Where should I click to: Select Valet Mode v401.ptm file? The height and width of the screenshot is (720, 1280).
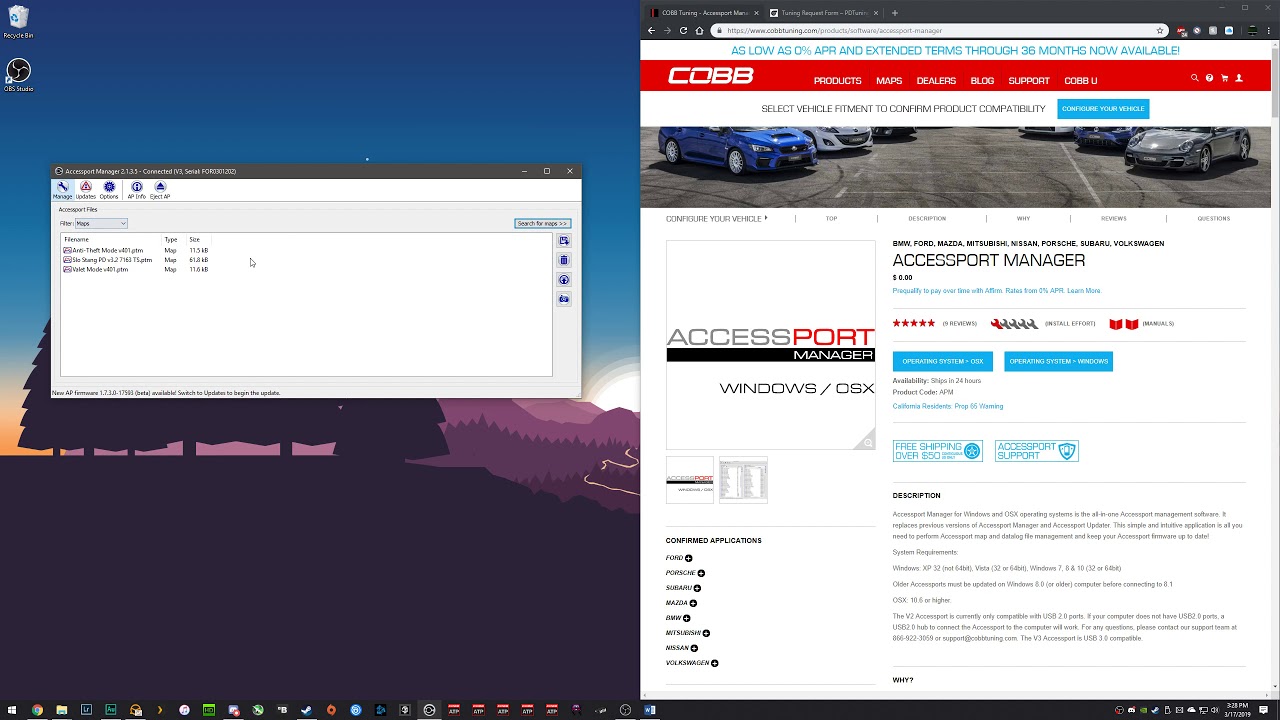click(x=96, y=269)
